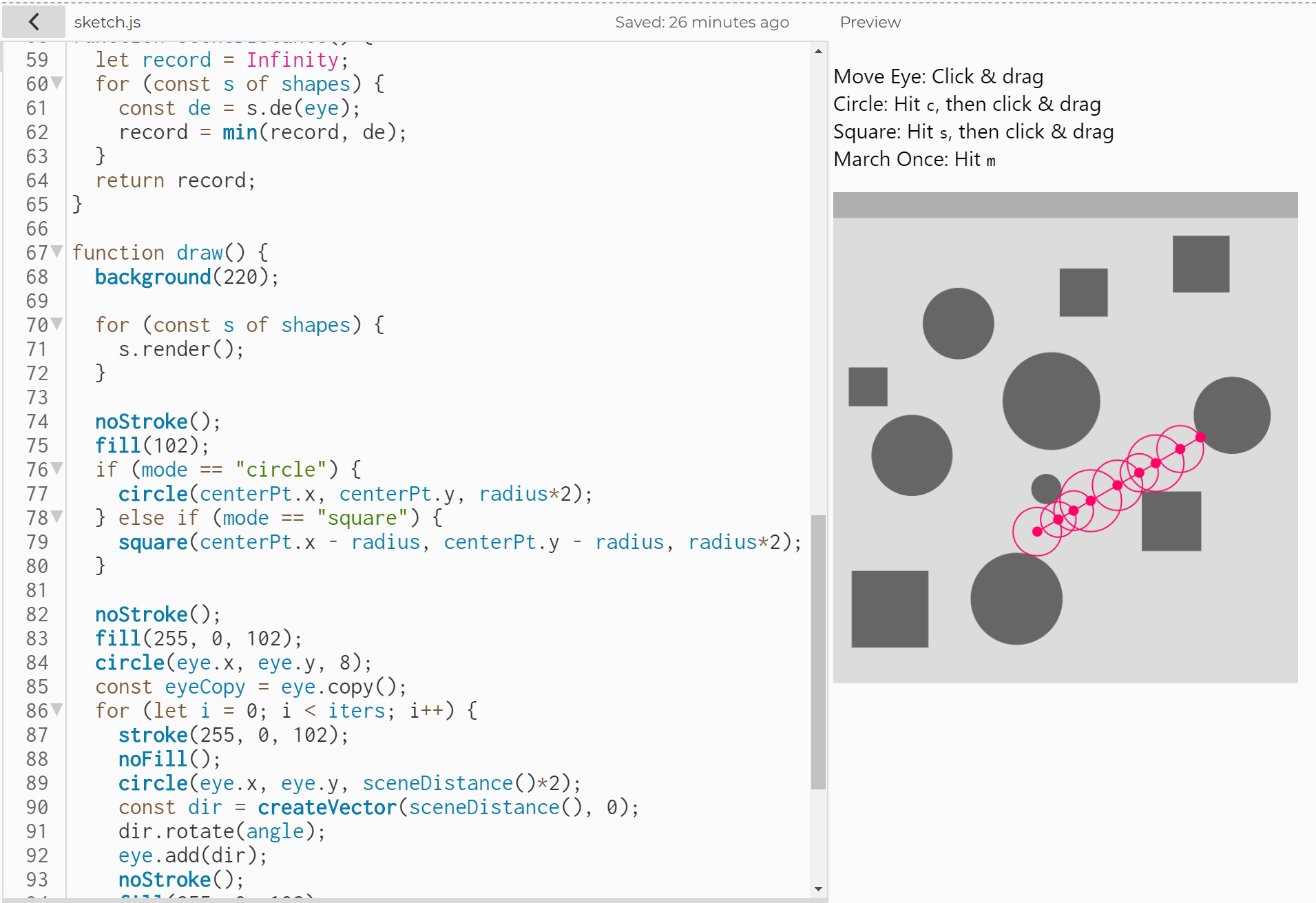
Task: Click the bottom-left large square in canvas
Action: pyautogui.click(x=890, y=609)
